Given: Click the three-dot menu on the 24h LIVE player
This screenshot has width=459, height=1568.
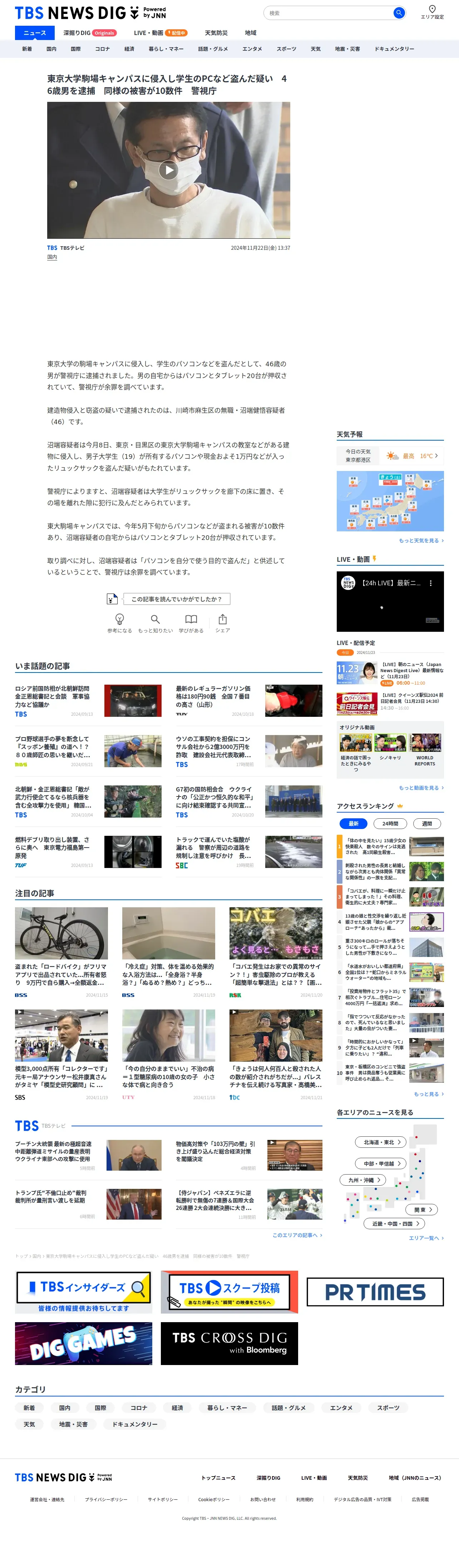Looking at the screenshot, I should (431, 582).
